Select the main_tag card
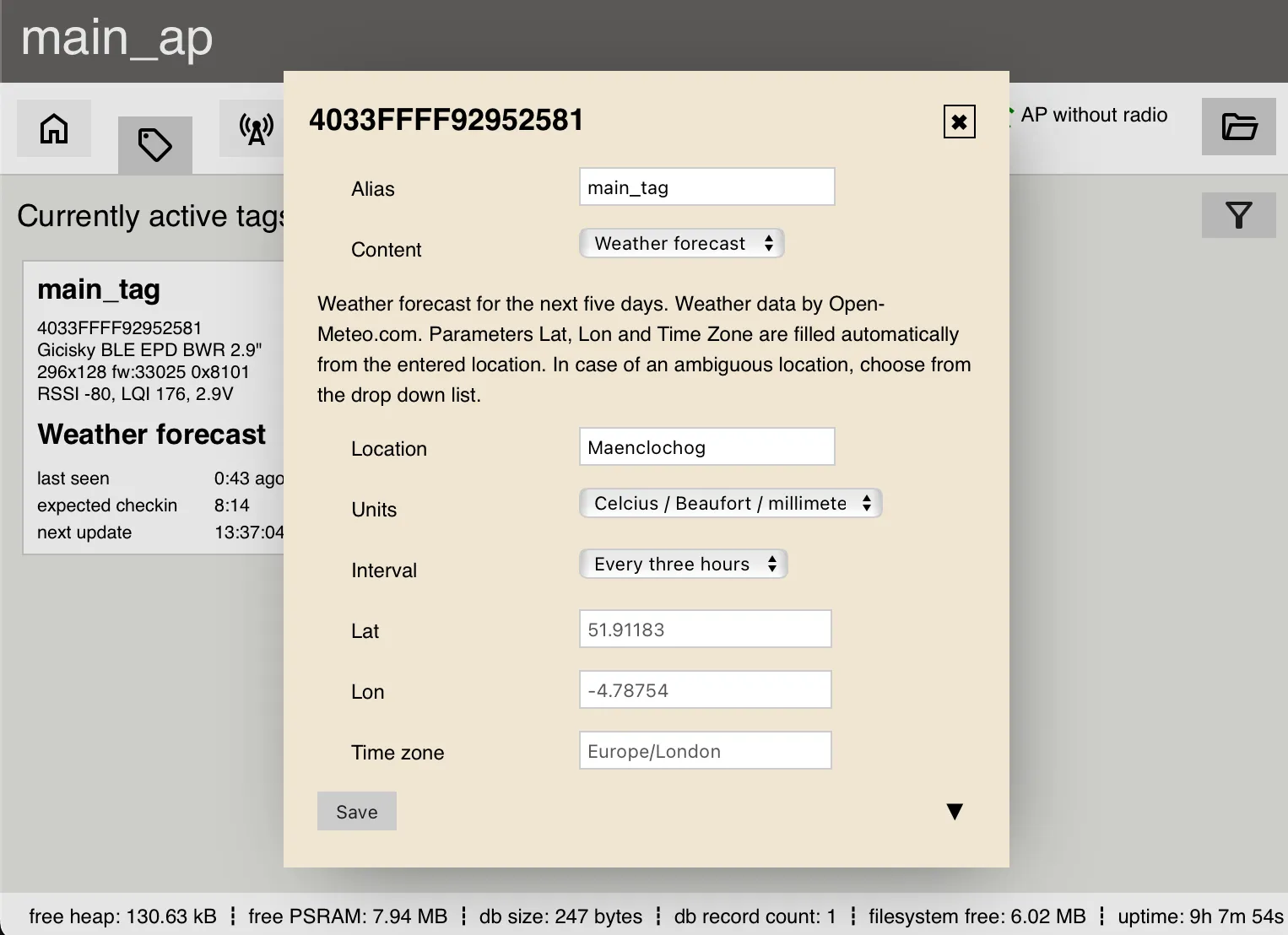 click(x=152, y=405)
